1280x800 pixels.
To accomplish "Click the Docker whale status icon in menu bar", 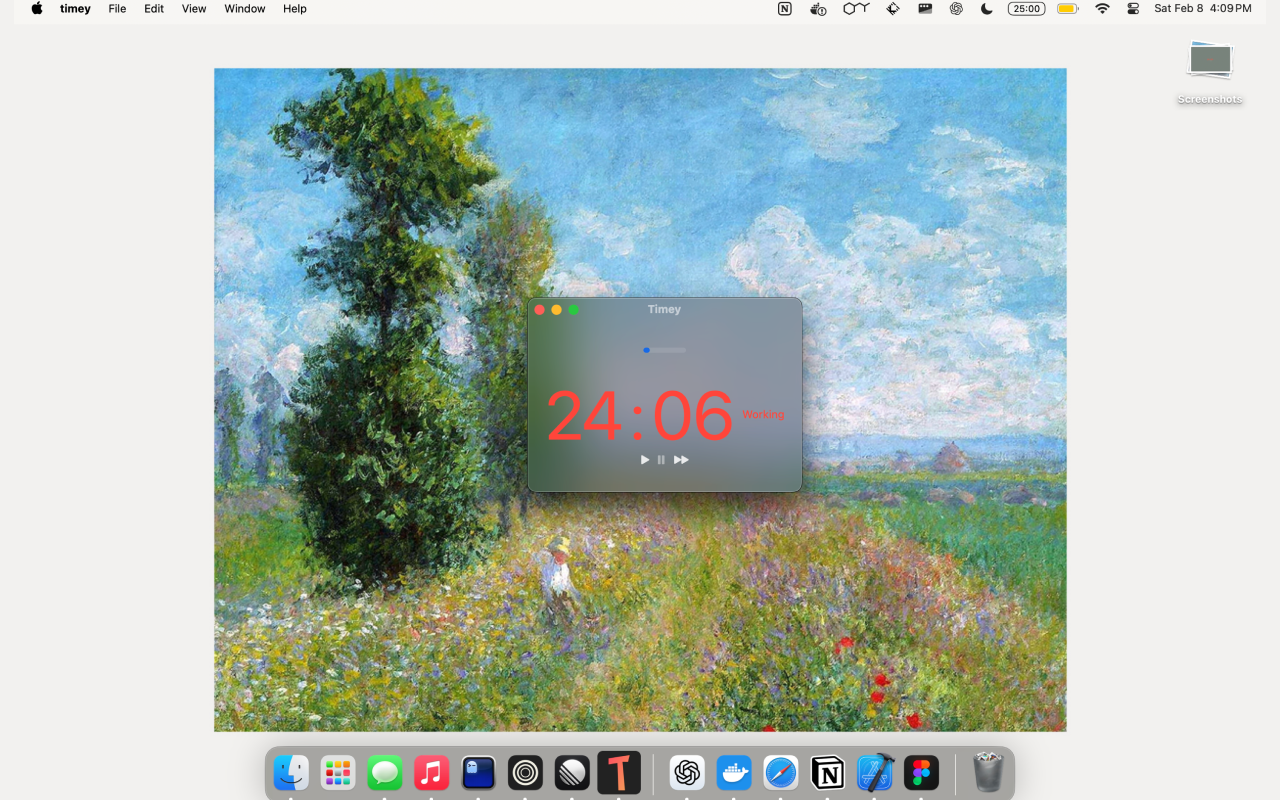I will [818, 9].
